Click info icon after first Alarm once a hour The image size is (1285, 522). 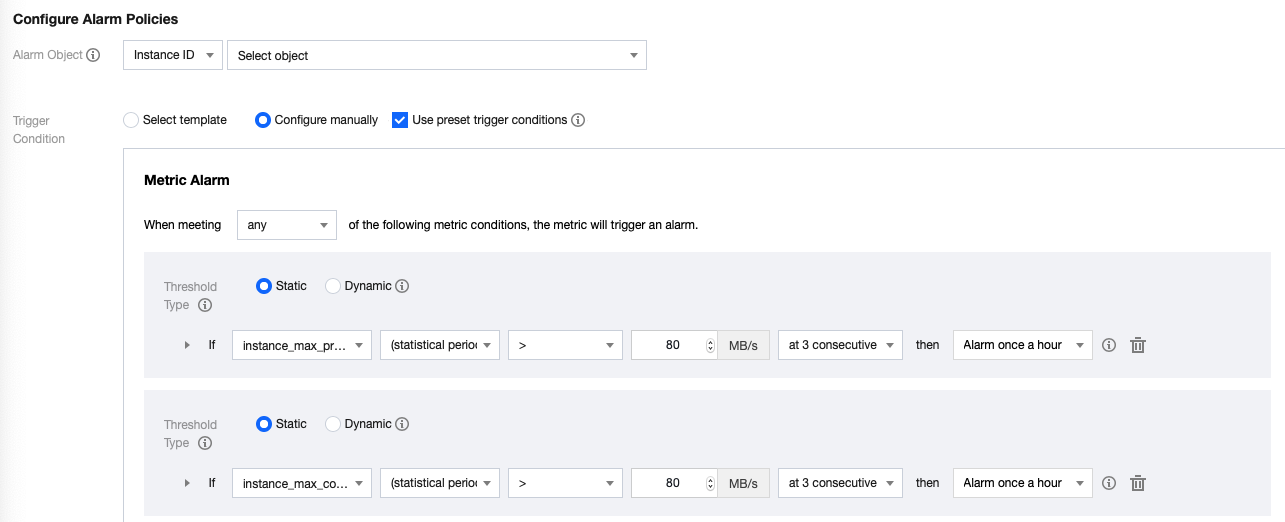(1108, 345)
